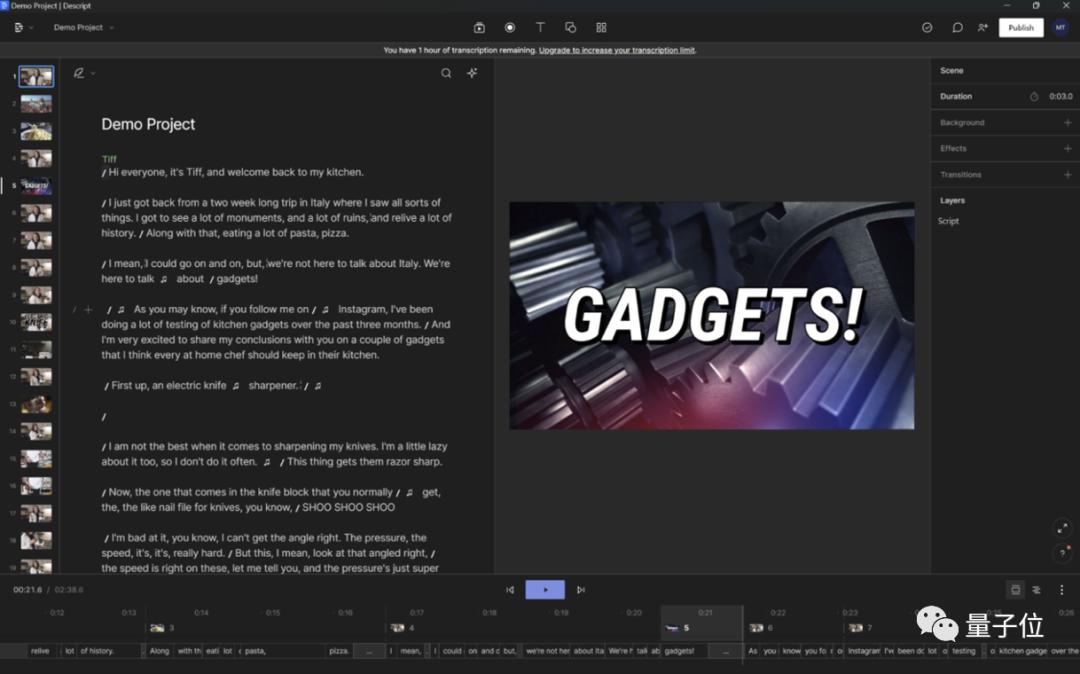Search the script with magnifier icon
Image resolution: width=1080 pixels, height=674 pixels.
click(446, 73)
